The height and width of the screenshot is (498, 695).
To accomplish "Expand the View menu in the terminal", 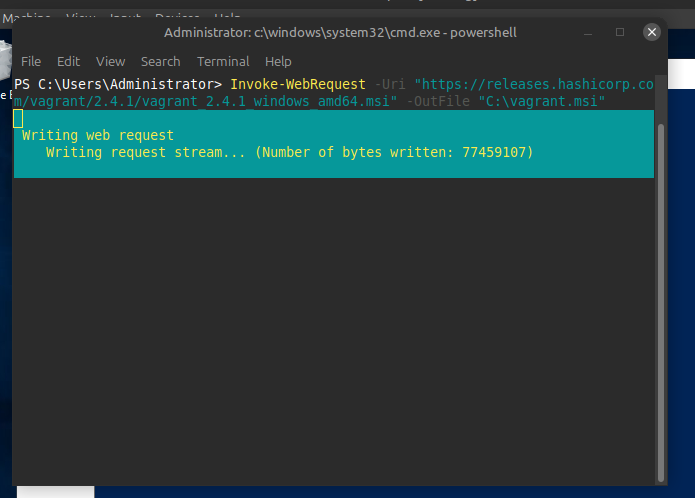I will [110, 61].
